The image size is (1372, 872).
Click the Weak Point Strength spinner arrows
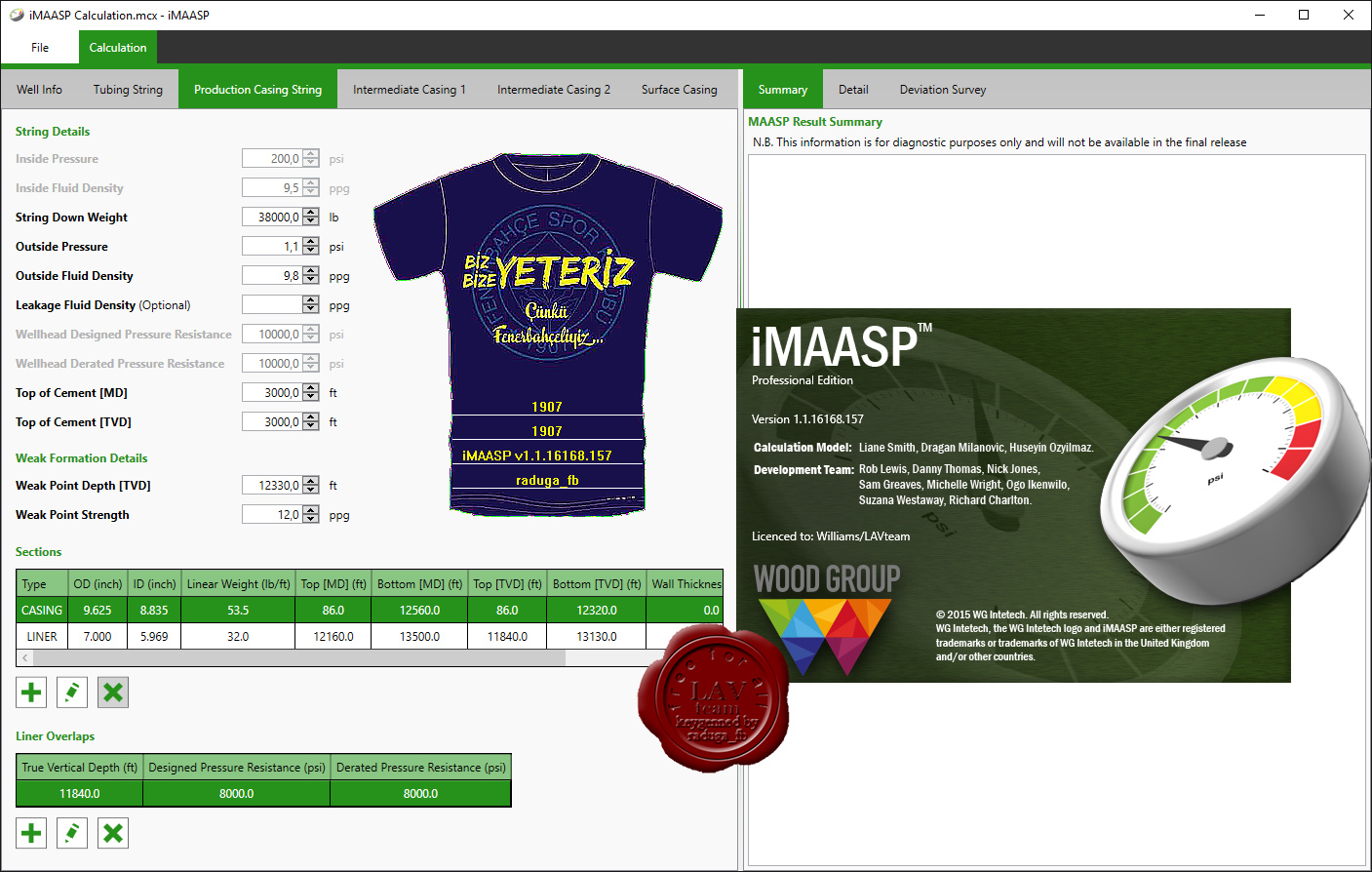[x=311, y=515]
